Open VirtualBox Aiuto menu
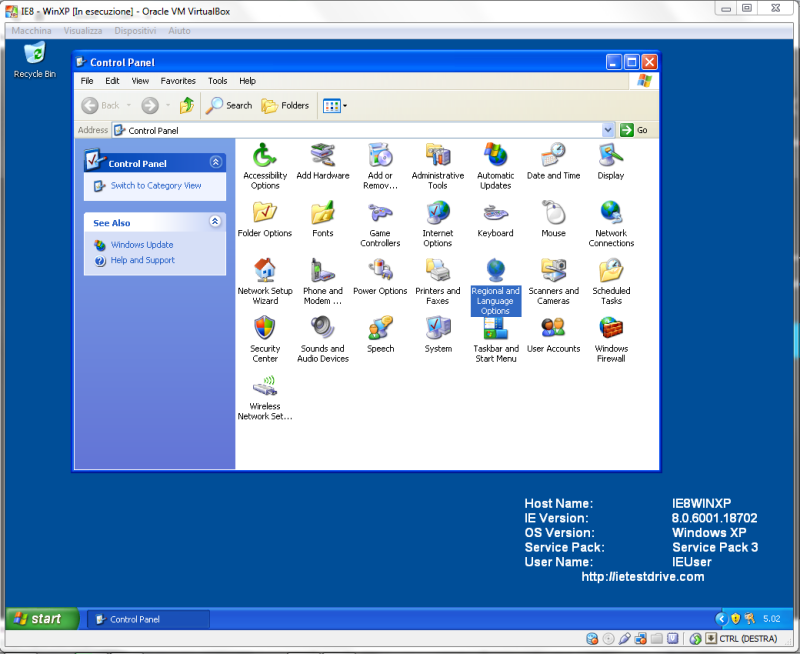 [x=180, y=31]
